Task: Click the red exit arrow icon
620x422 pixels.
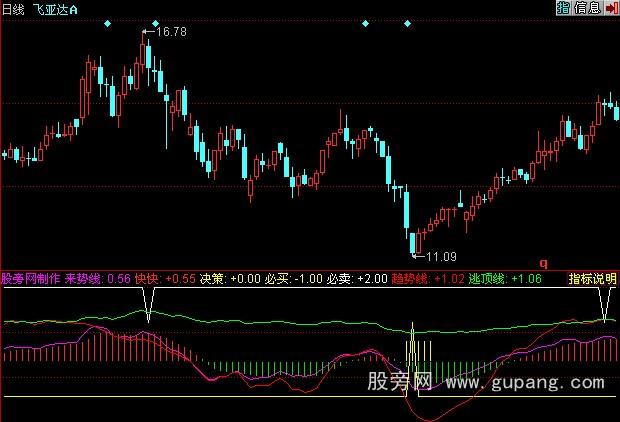Action: pyautogui.click(x=609, y=8)
